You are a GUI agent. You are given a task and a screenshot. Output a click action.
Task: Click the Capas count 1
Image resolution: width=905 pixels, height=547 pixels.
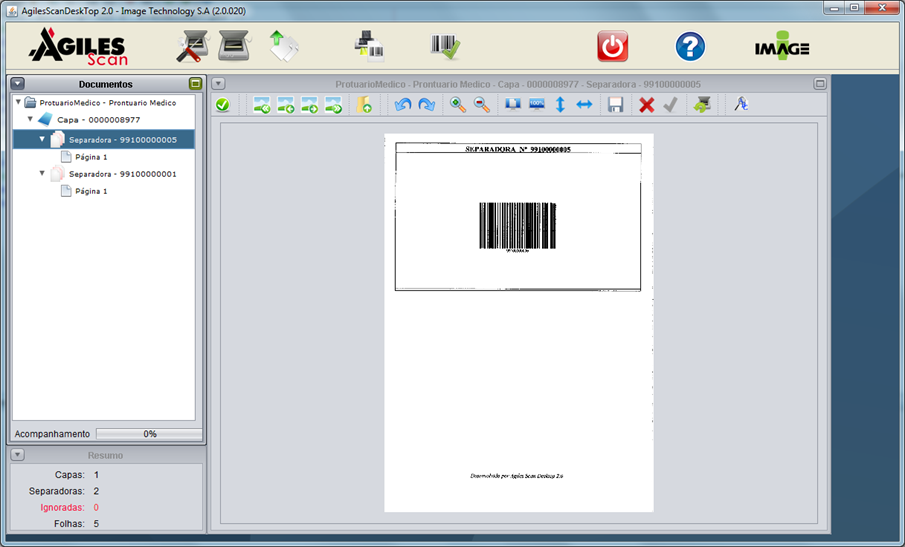coord(96,475)
